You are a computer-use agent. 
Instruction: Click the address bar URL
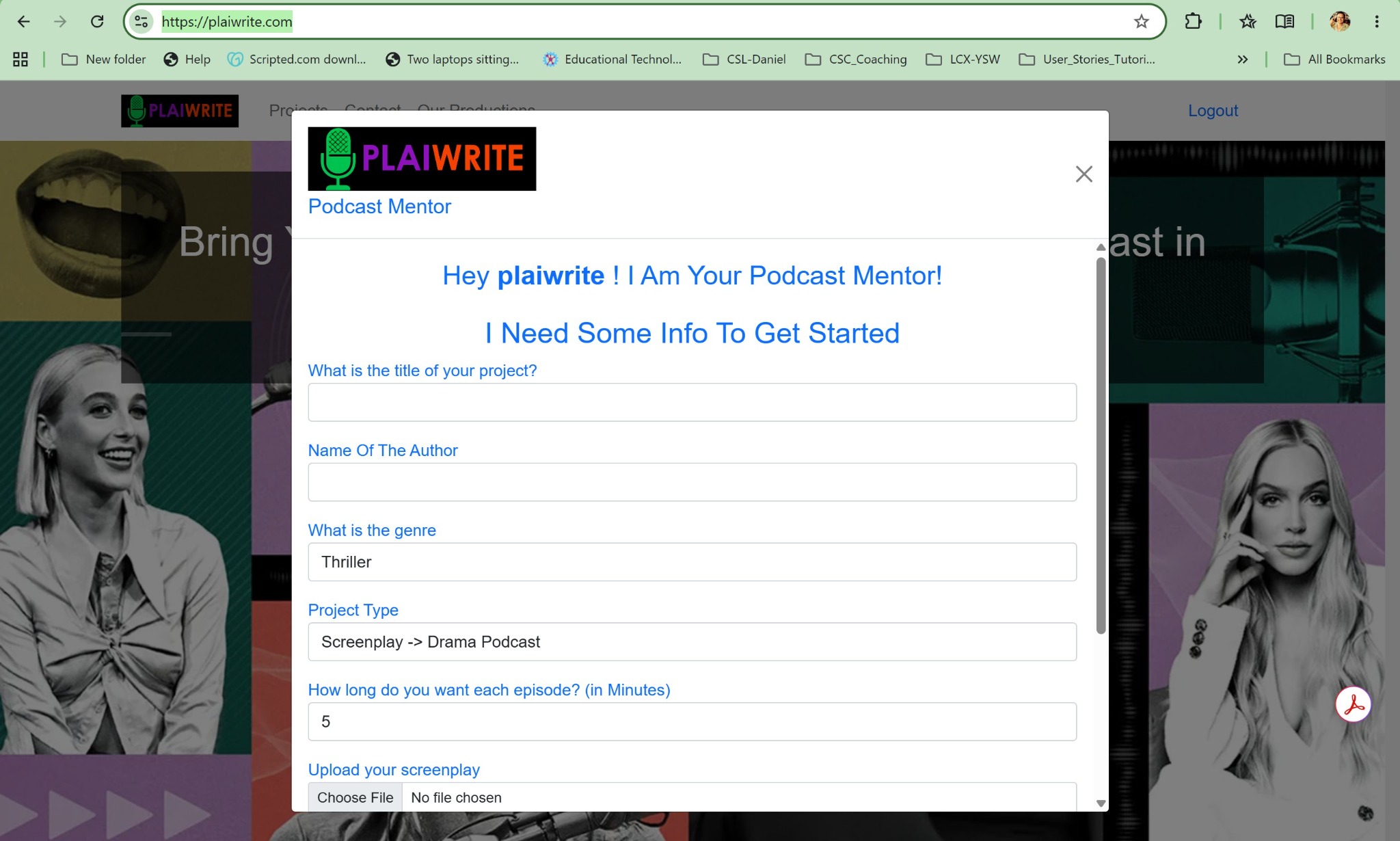pyautogui.click(x=227, y=22)
